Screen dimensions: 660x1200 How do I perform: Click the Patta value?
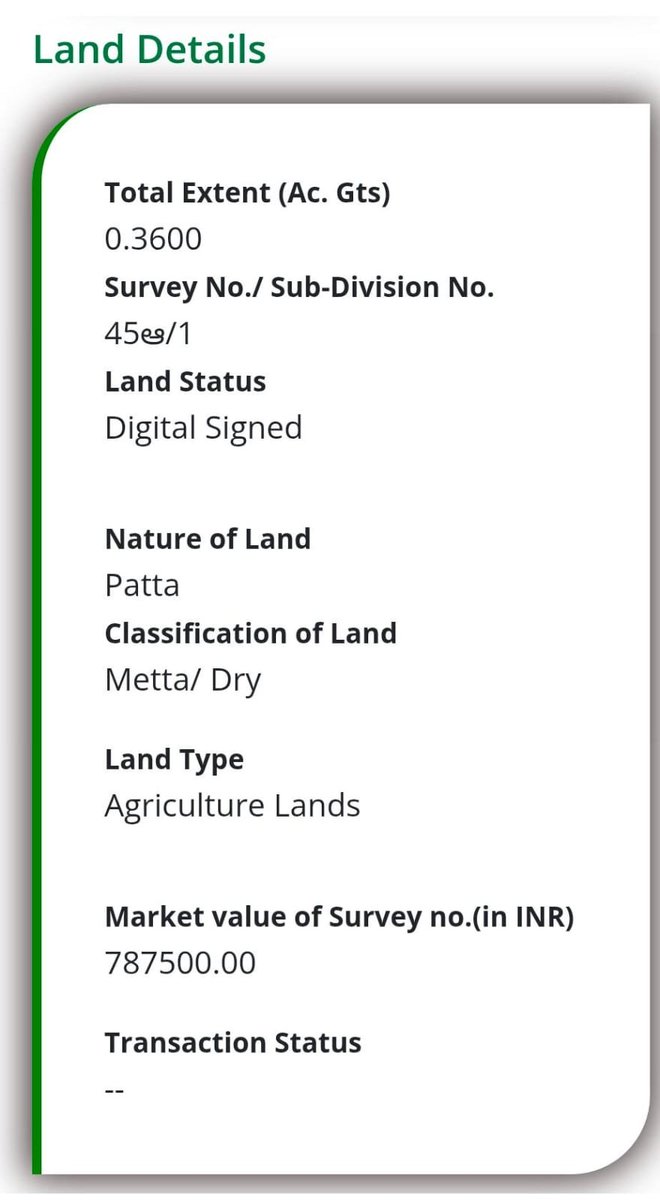pos(142,585)
